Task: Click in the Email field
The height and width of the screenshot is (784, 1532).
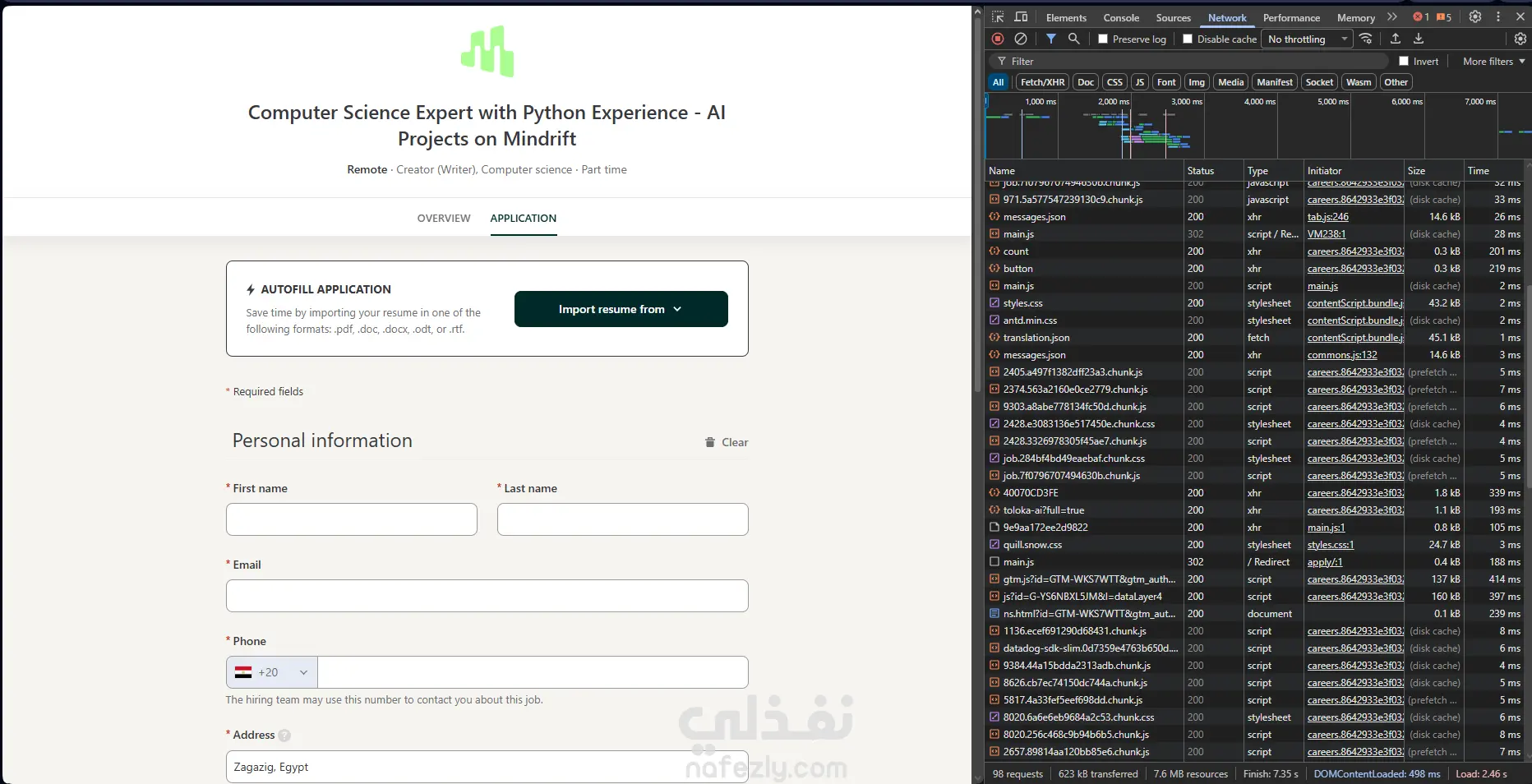Action: tap(487, 596)
